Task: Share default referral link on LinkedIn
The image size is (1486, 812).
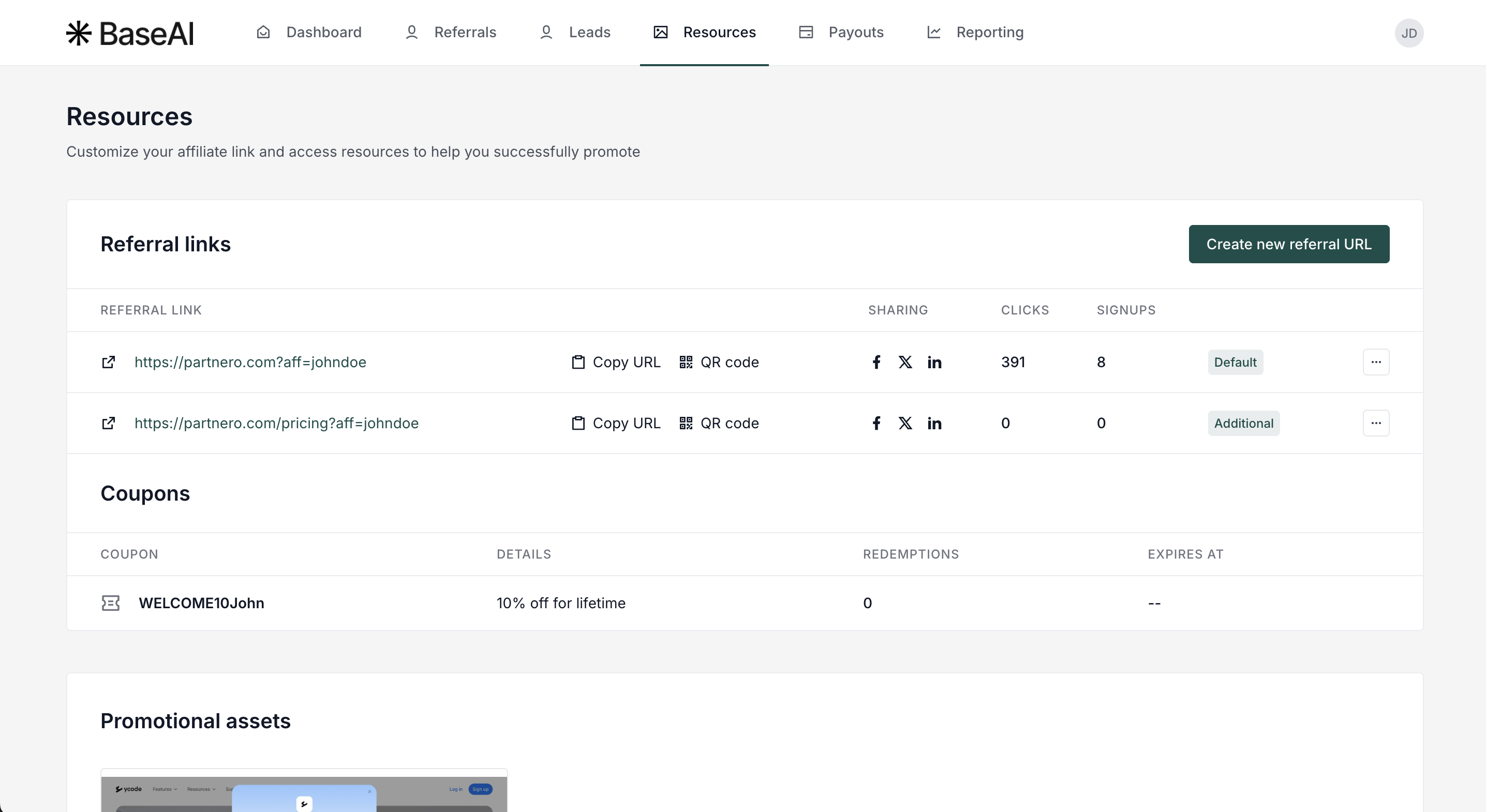Action: (x=934, y=362)
